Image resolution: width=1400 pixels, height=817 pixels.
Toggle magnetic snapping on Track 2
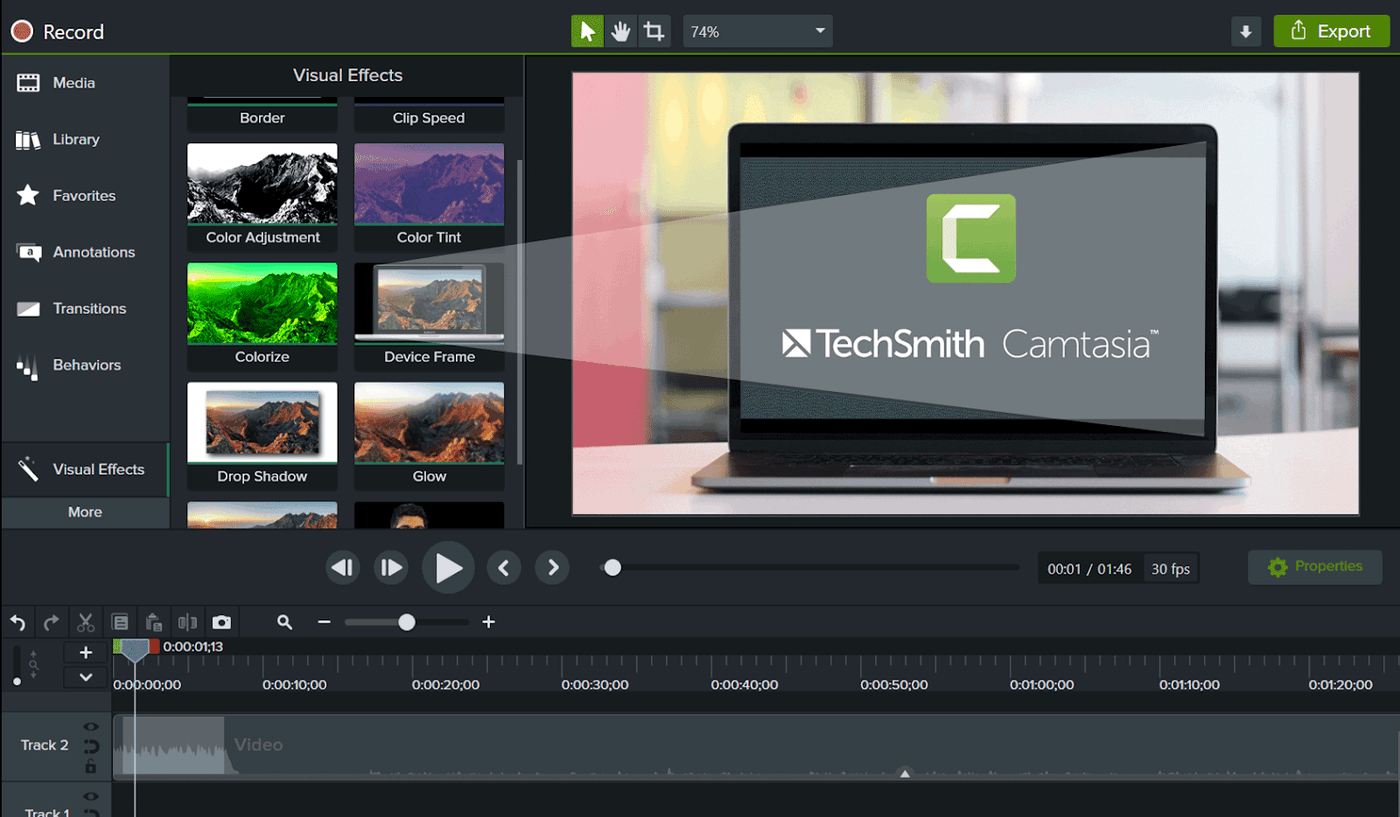(91, 746)
